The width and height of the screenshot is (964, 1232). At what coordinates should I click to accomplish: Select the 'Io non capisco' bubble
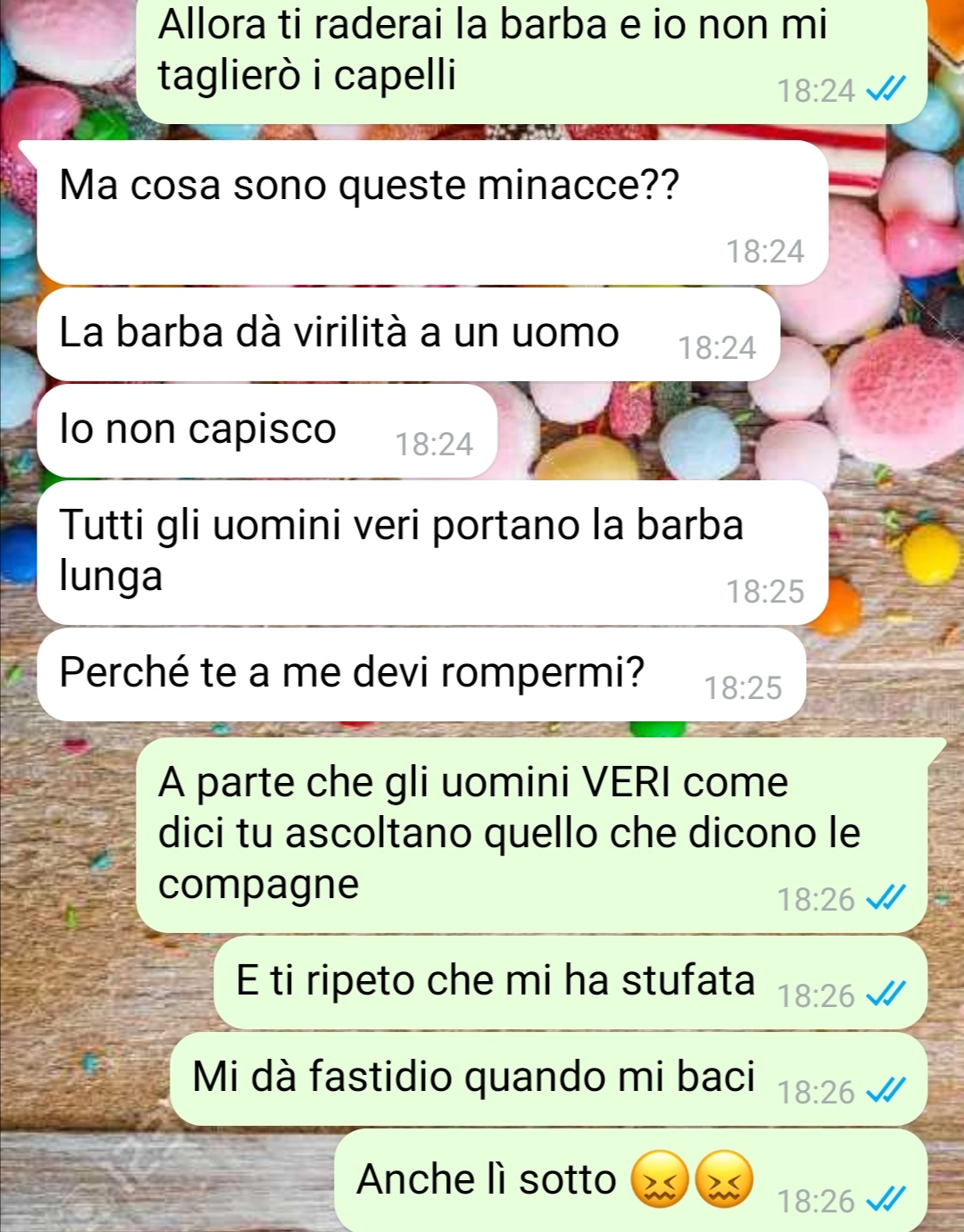pyautogui.click(x=267, y=430)
